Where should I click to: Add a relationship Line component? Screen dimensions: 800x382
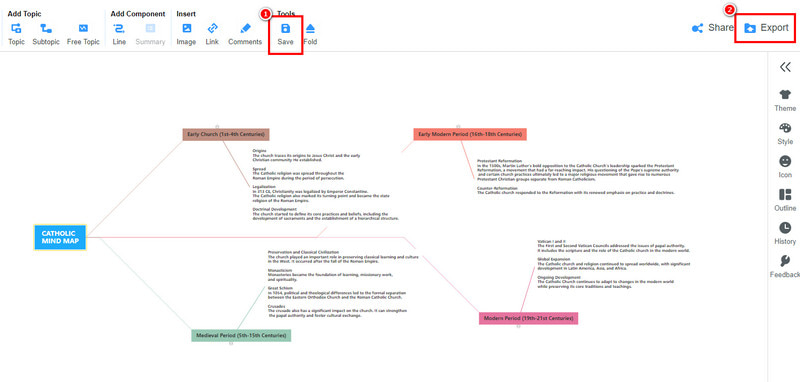pos(119,34)
